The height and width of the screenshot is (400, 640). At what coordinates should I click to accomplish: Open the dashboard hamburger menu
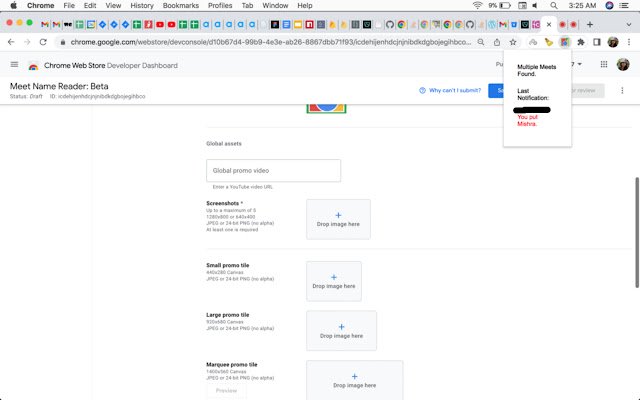pyautogui.click(x=14, y=64)
